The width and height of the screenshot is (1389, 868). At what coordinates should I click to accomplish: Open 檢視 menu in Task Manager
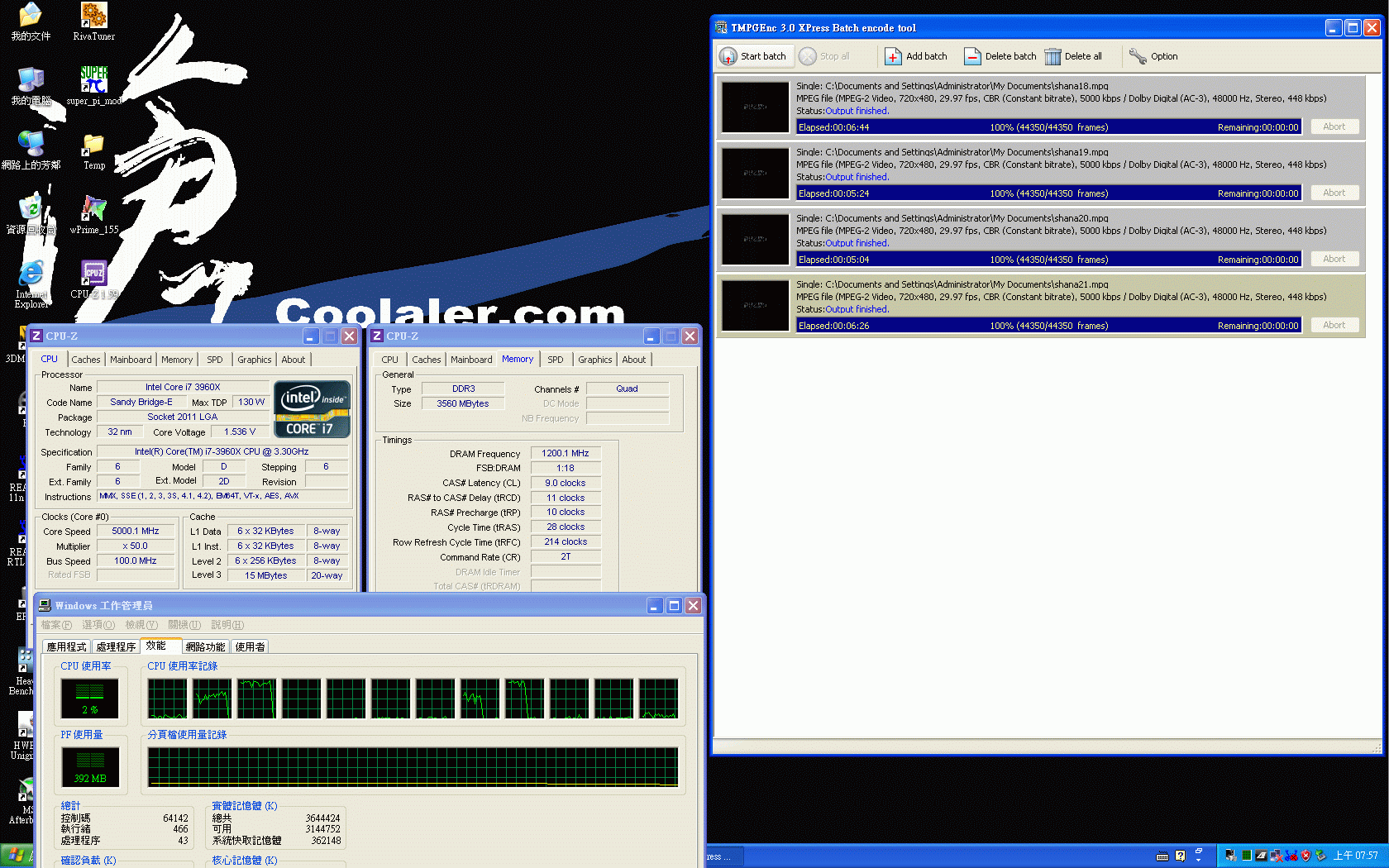[141, 625]
